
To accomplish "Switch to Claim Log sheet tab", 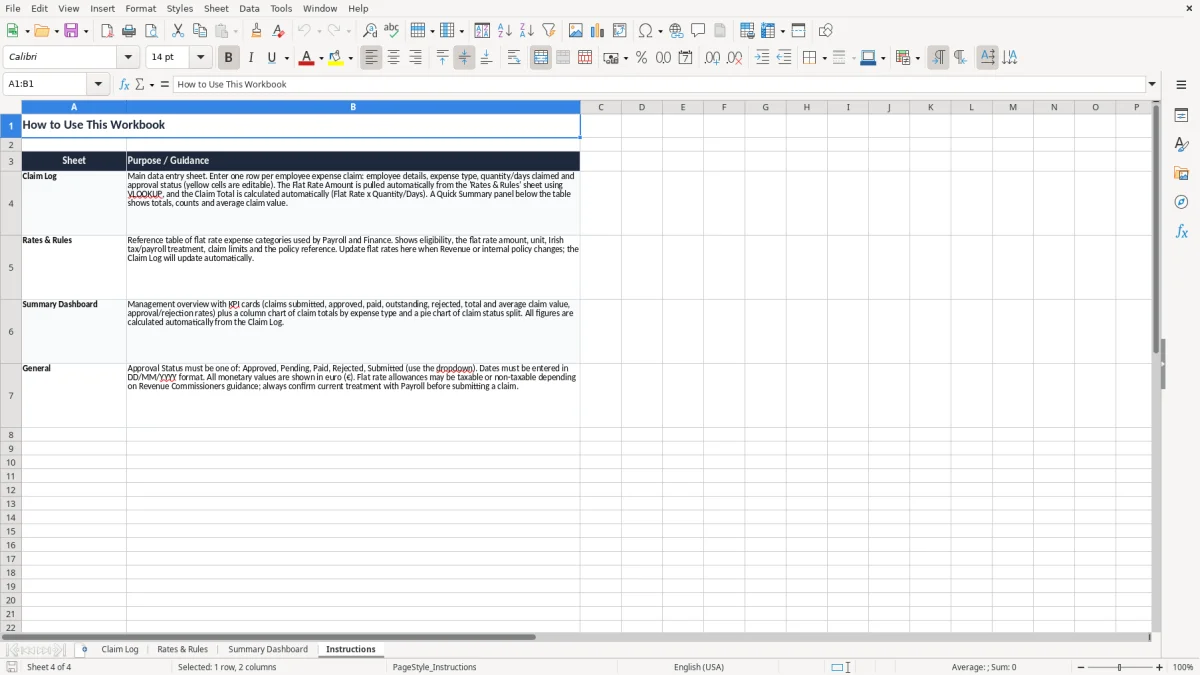I will pyautogui.click(x=120, y=649).
